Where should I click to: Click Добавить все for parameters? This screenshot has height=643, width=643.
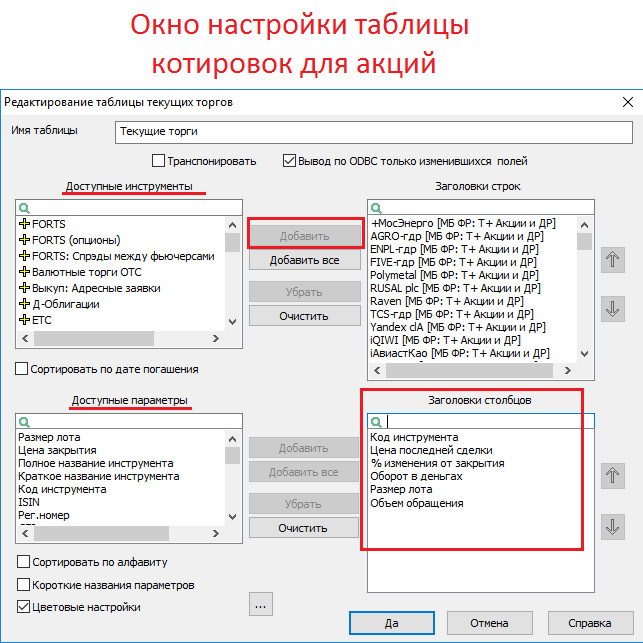(x=303, y=472)
